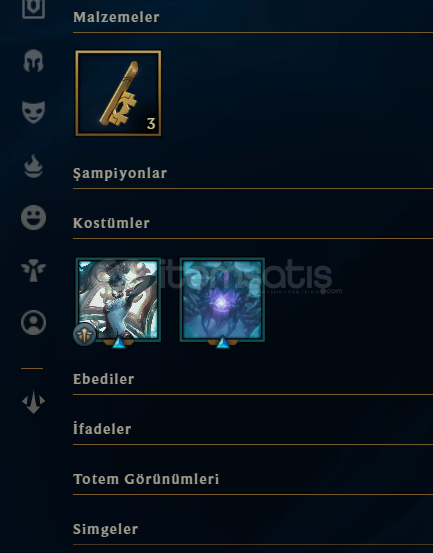
Task: Open the emotes smiley face icon
Action: click(x=33, y=218)
